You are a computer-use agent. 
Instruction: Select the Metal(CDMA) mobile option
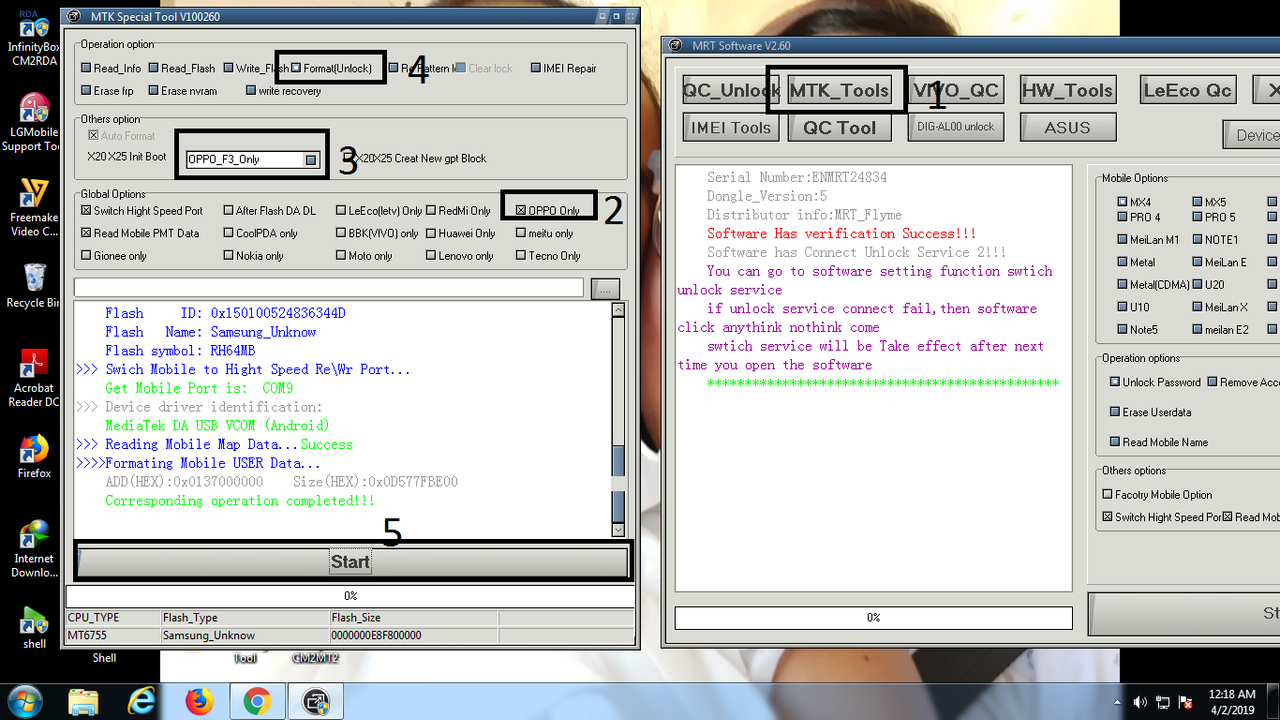pyautogui.click(x=1122, y=285)
